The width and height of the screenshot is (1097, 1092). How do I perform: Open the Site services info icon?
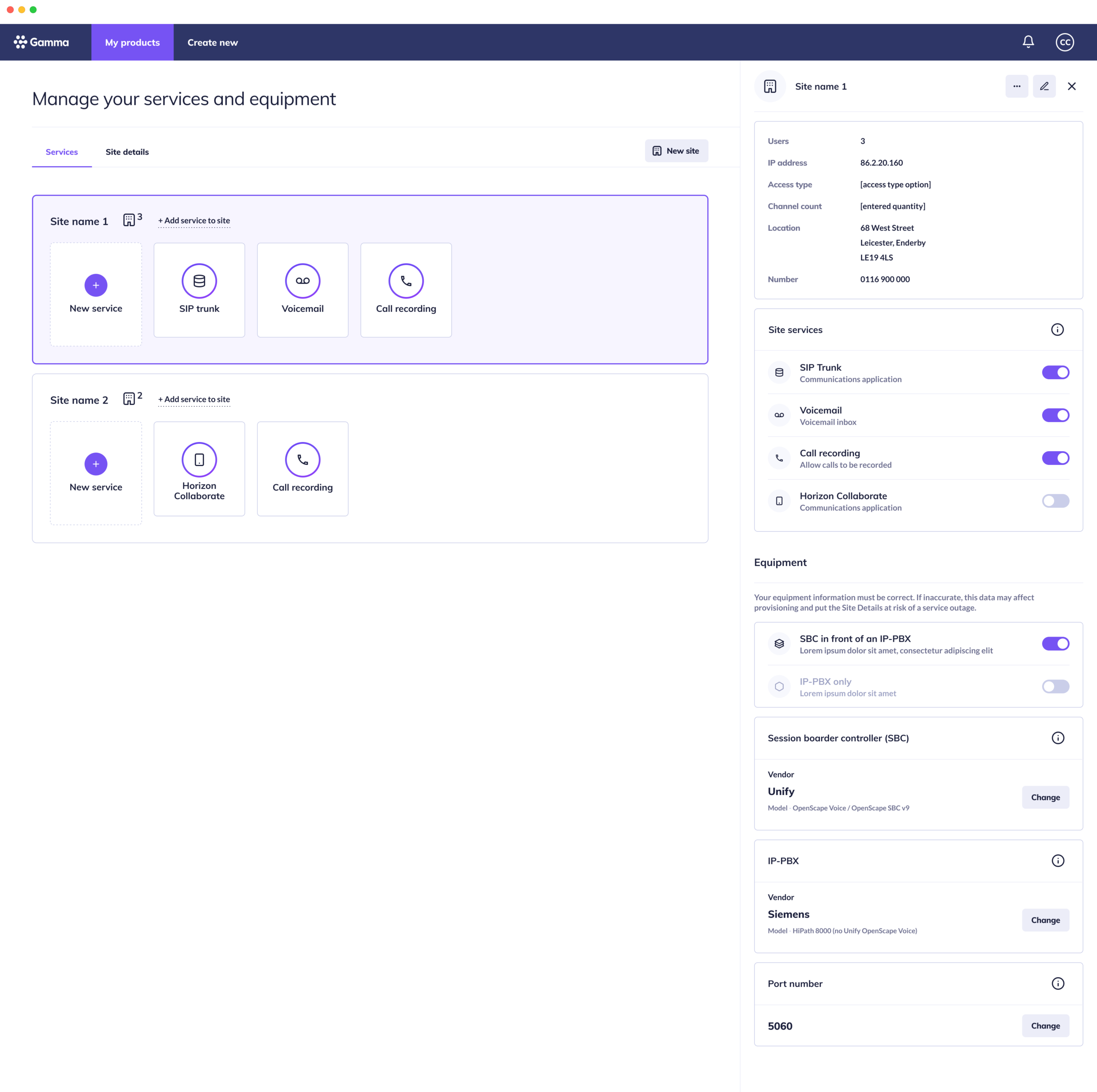(x=1057, y=329)
